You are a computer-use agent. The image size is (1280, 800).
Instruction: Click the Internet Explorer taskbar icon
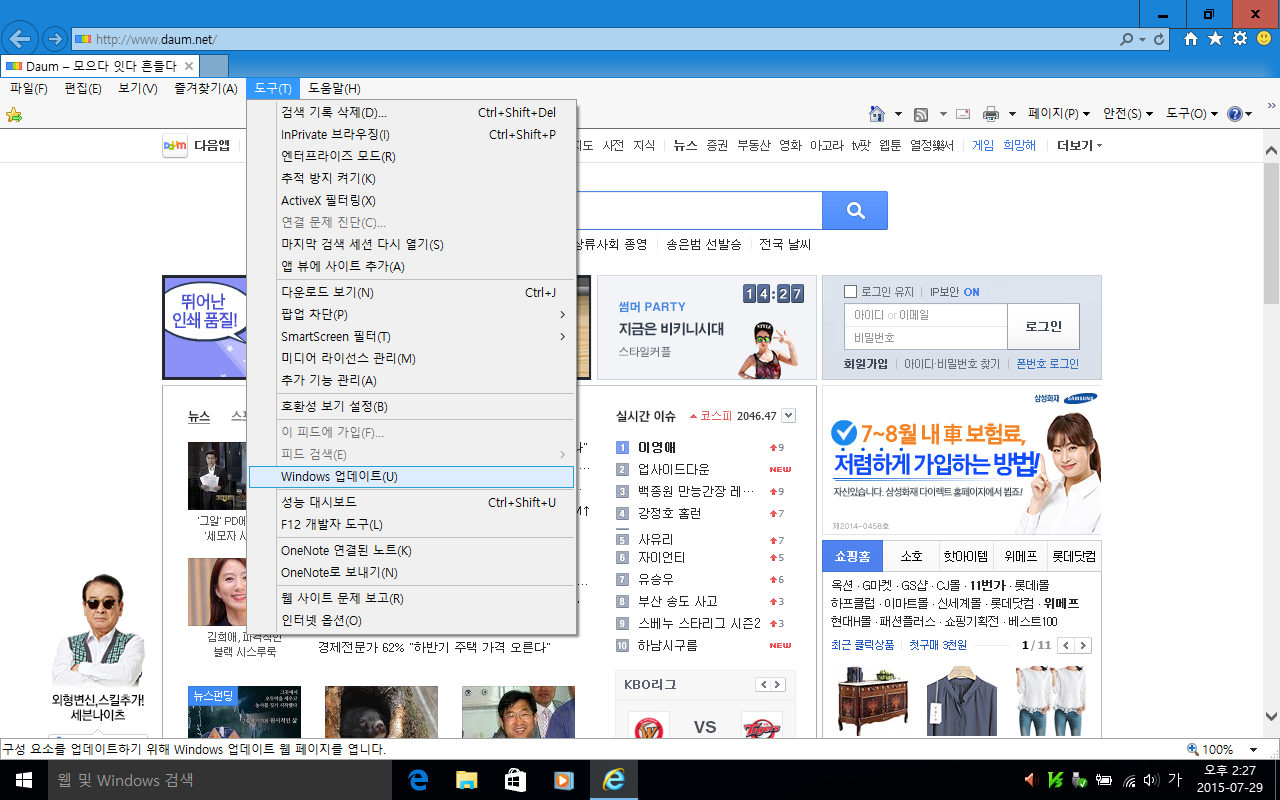pos(613,780)
